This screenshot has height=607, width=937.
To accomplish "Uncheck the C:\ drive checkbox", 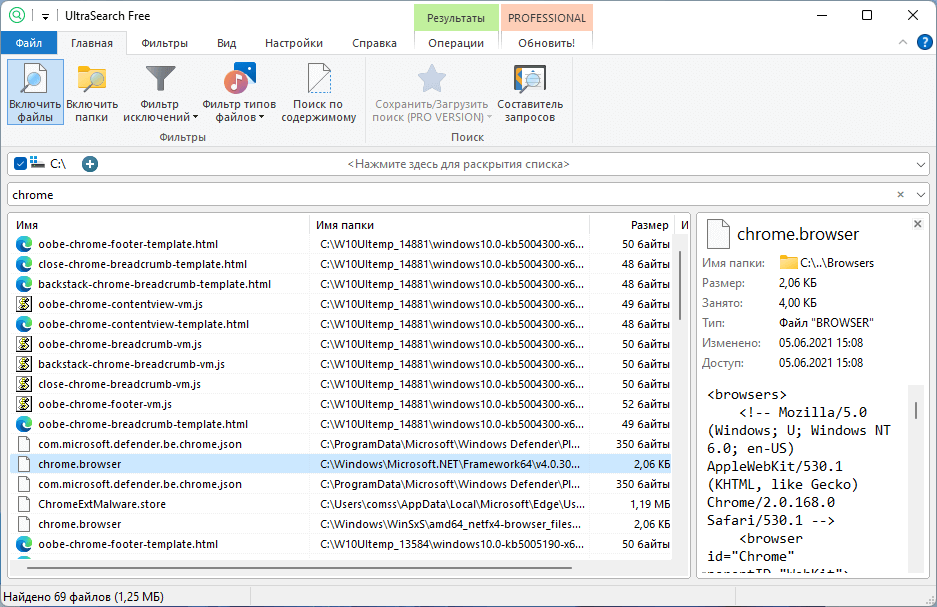I will [x=20, y=164].
